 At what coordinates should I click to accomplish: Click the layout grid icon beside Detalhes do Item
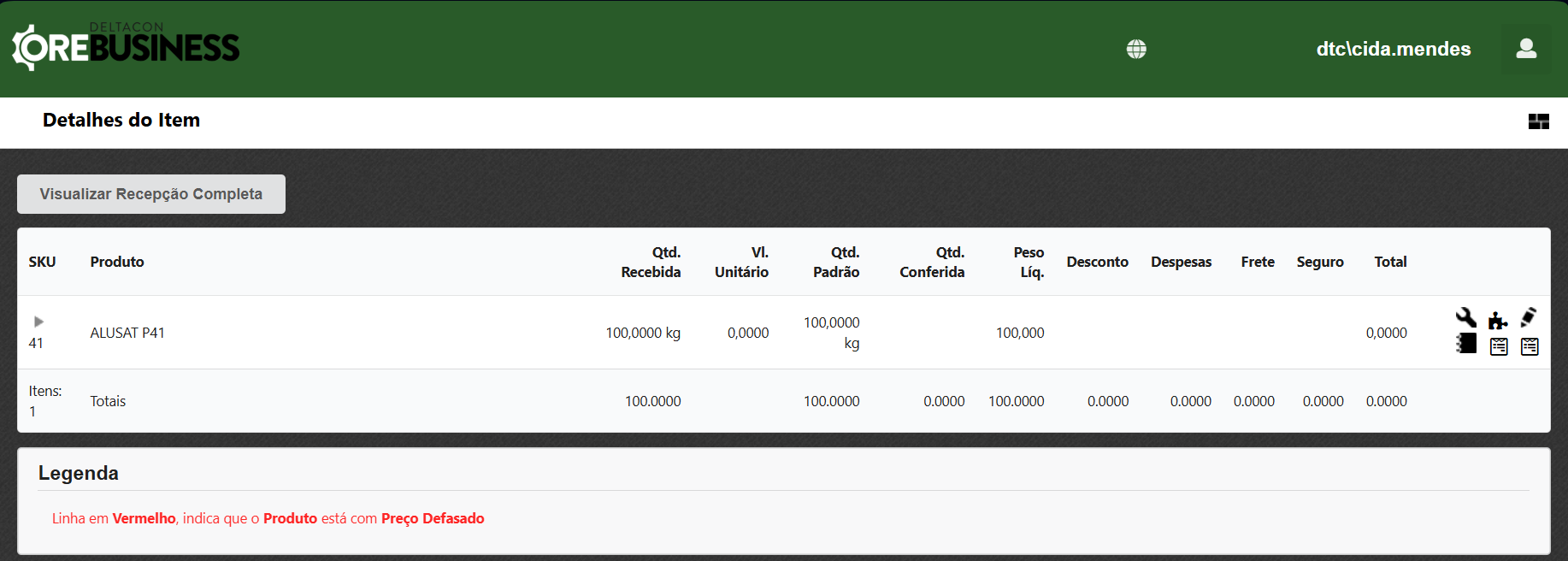tap(1538, 121)
